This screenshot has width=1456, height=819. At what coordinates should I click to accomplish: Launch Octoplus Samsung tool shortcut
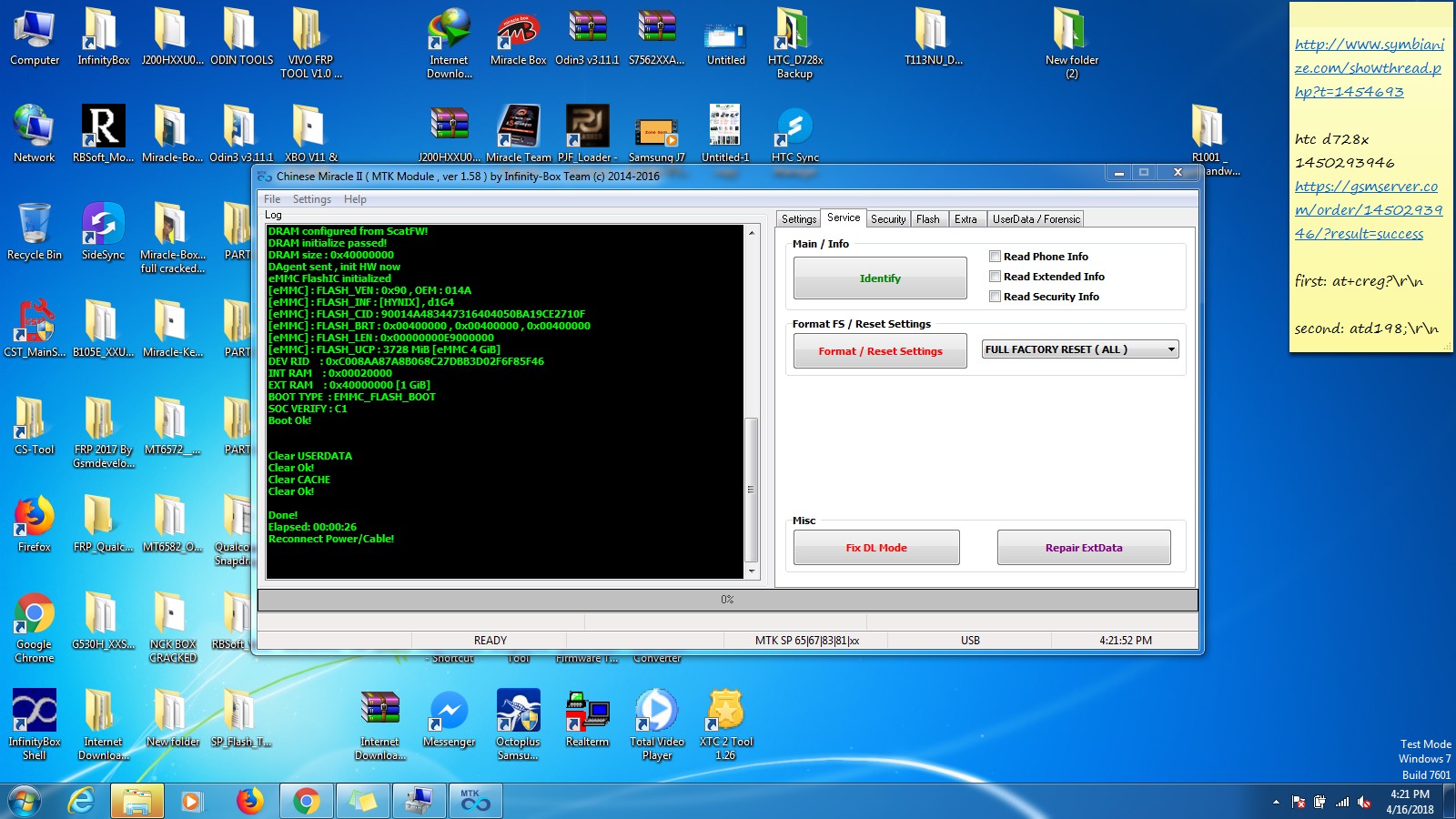[518, 724]
